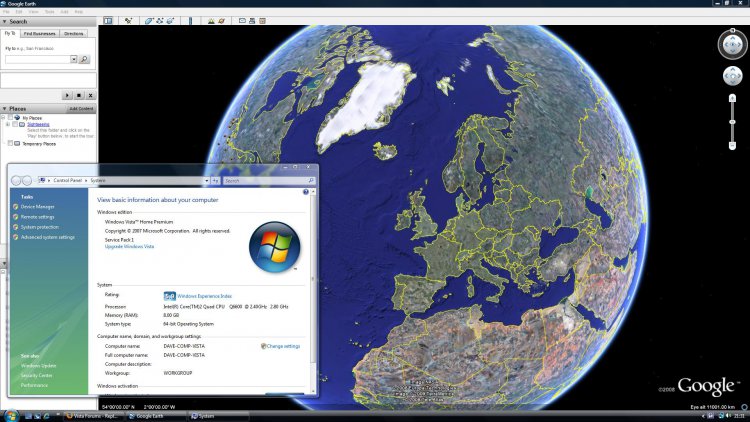Click the zoom slider handle
The image size is (750, 422).
click(732, 122)
